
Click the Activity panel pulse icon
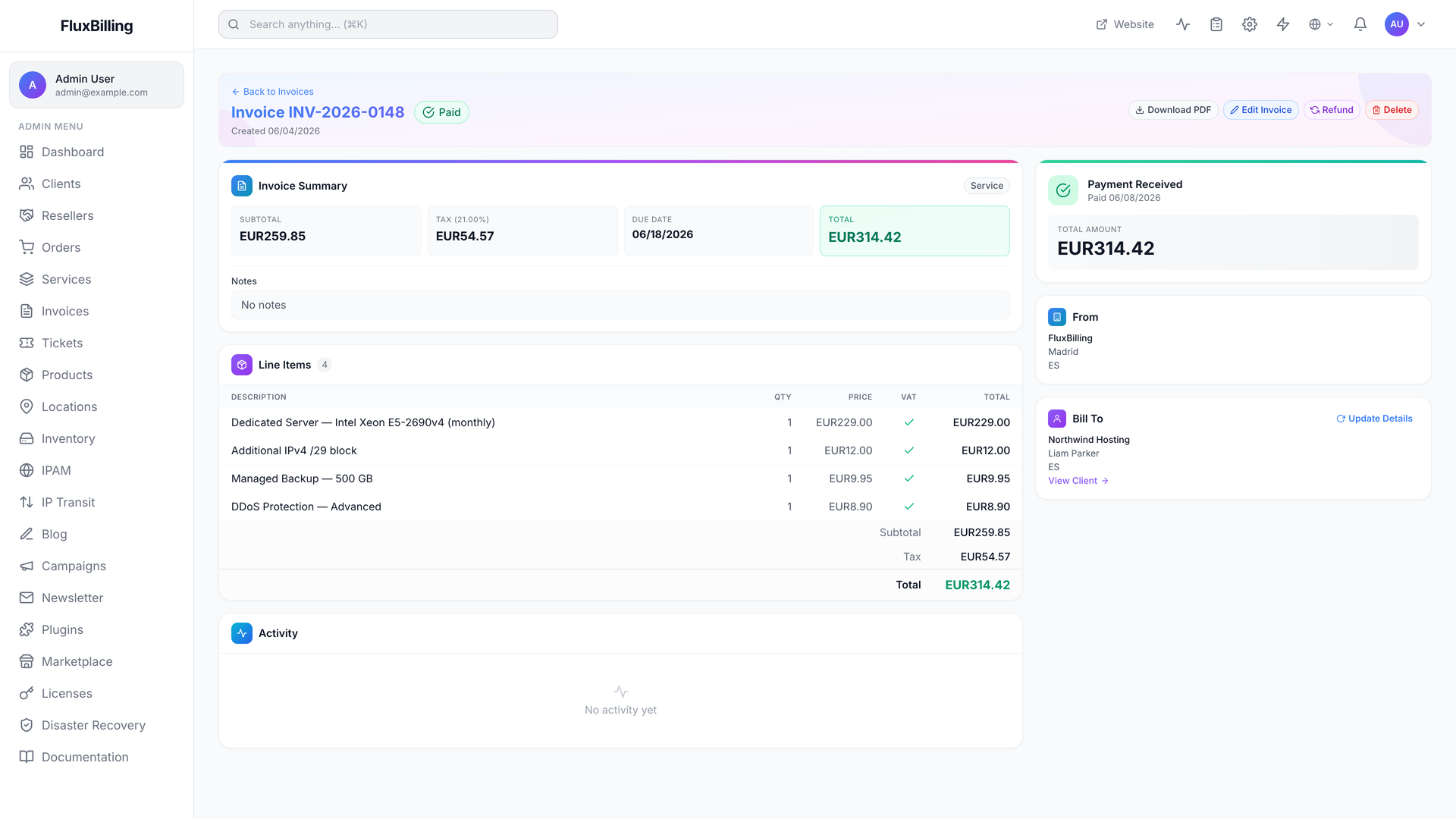[242, 633]
